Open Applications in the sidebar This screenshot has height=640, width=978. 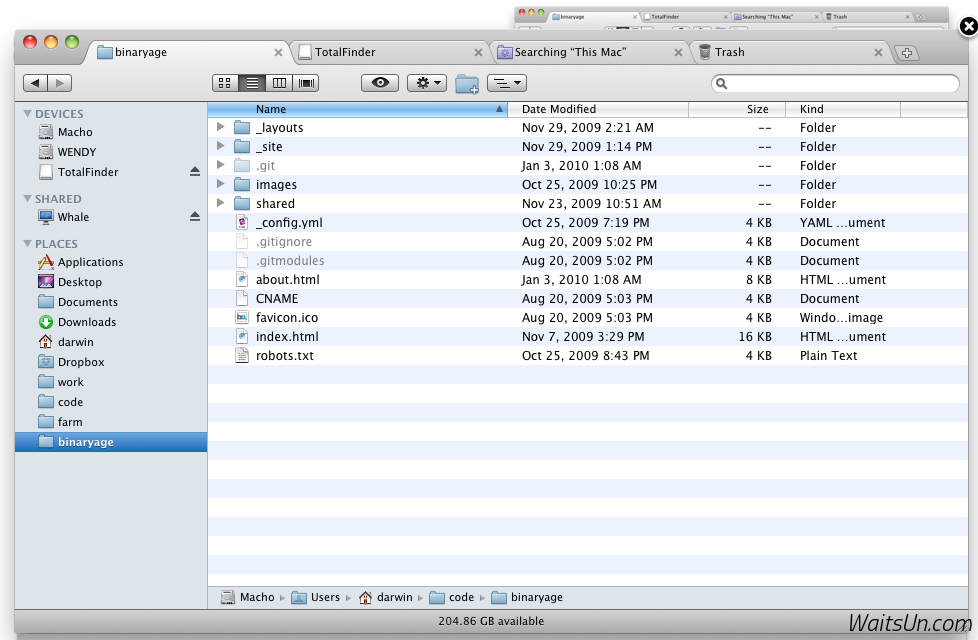90,262
